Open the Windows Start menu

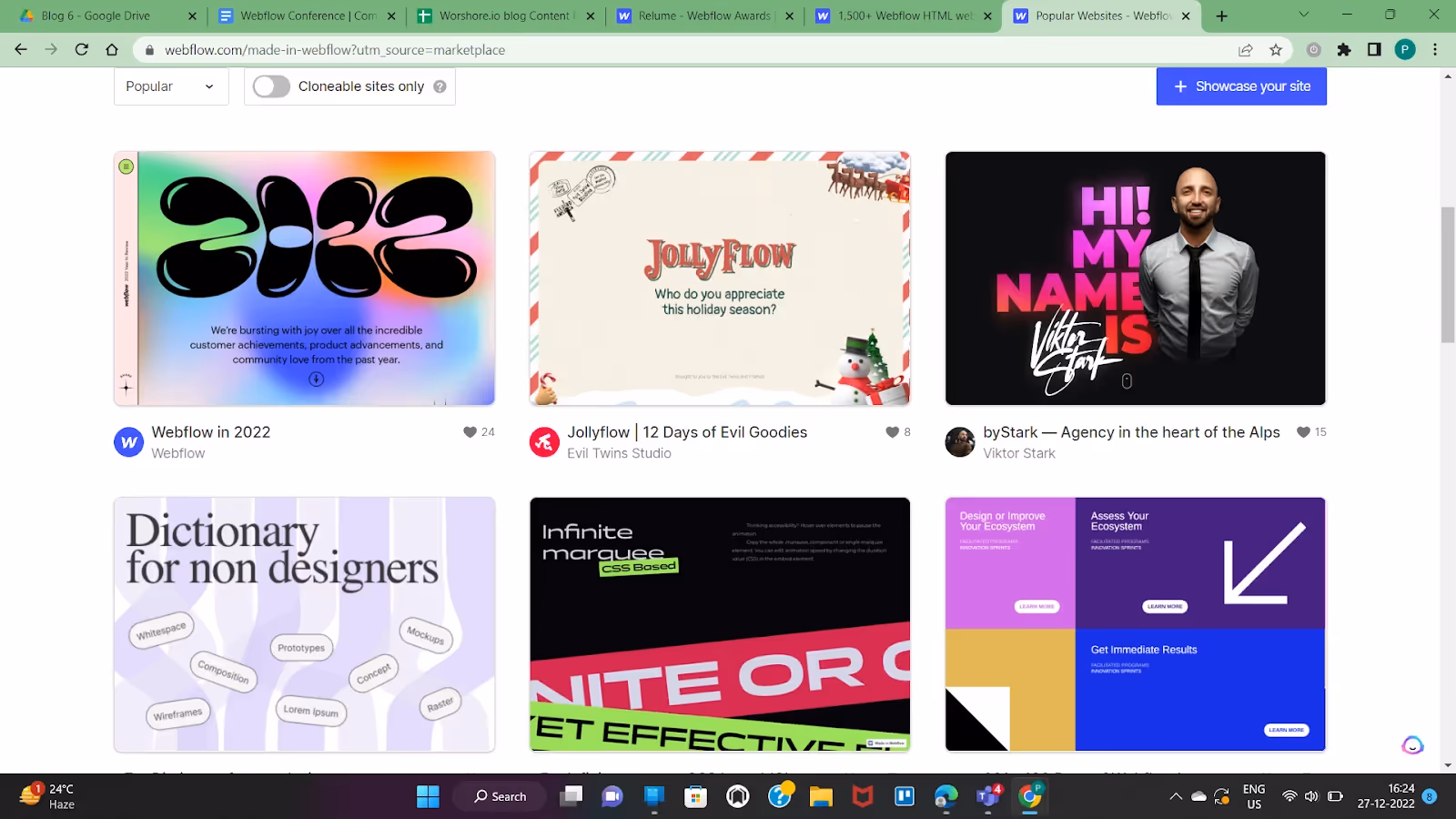point(428,796)
